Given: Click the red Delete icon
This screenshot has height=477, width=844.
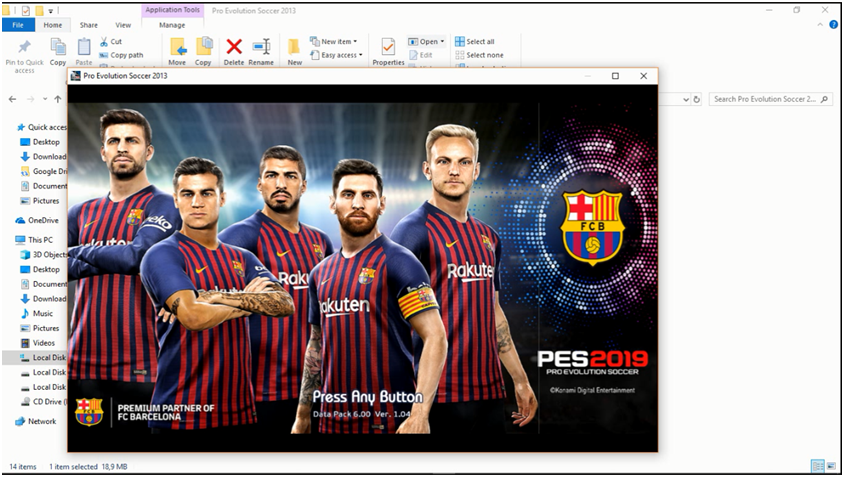Looking at the screenshot, I should point(234,47).
